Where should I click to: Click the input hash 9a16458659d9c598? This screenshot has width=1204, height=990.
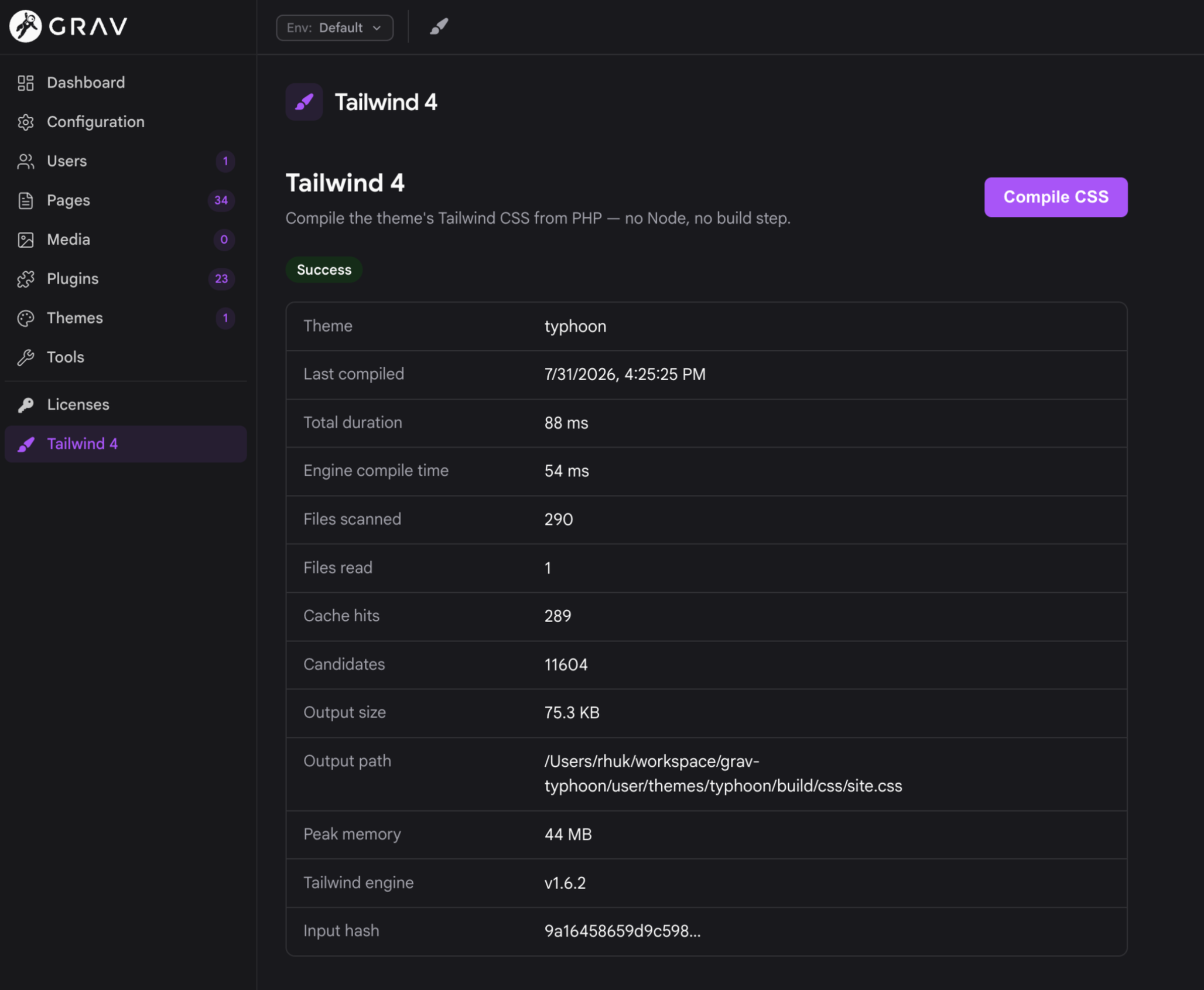coord(622,931)
